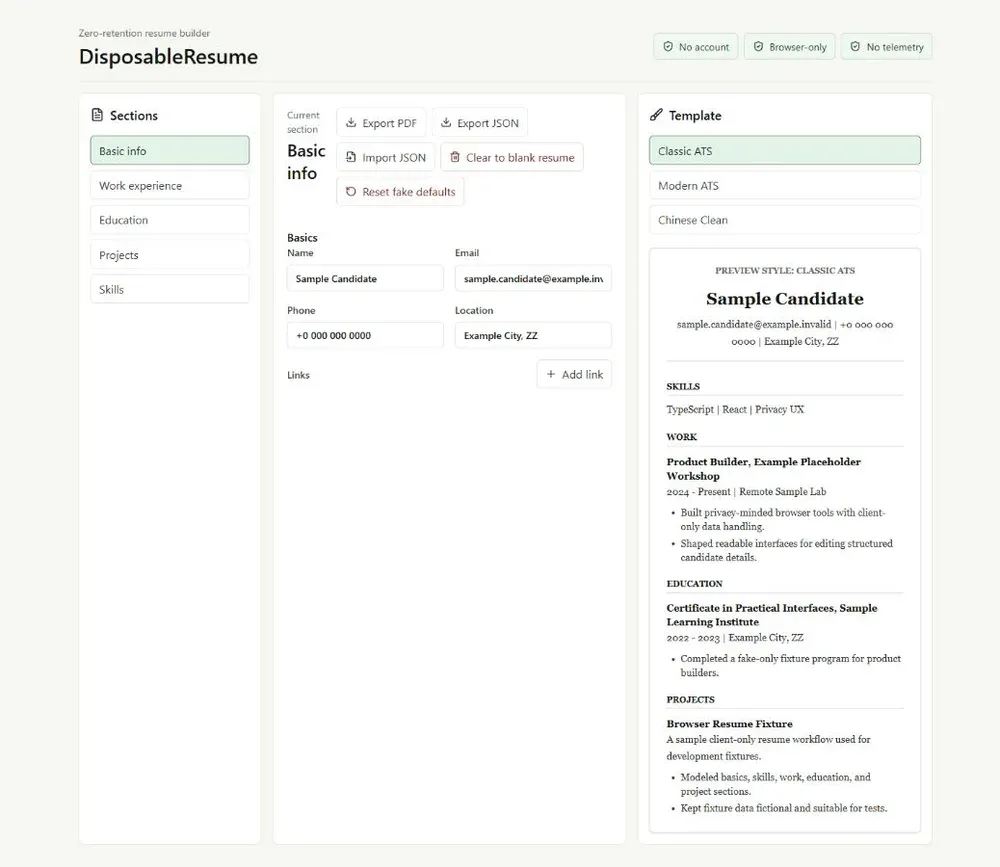Image resolution: width=1000 pixels, height=867 pixels.
Task: Click 'Zero-retention resume builder' tagline
Action: 144,33
